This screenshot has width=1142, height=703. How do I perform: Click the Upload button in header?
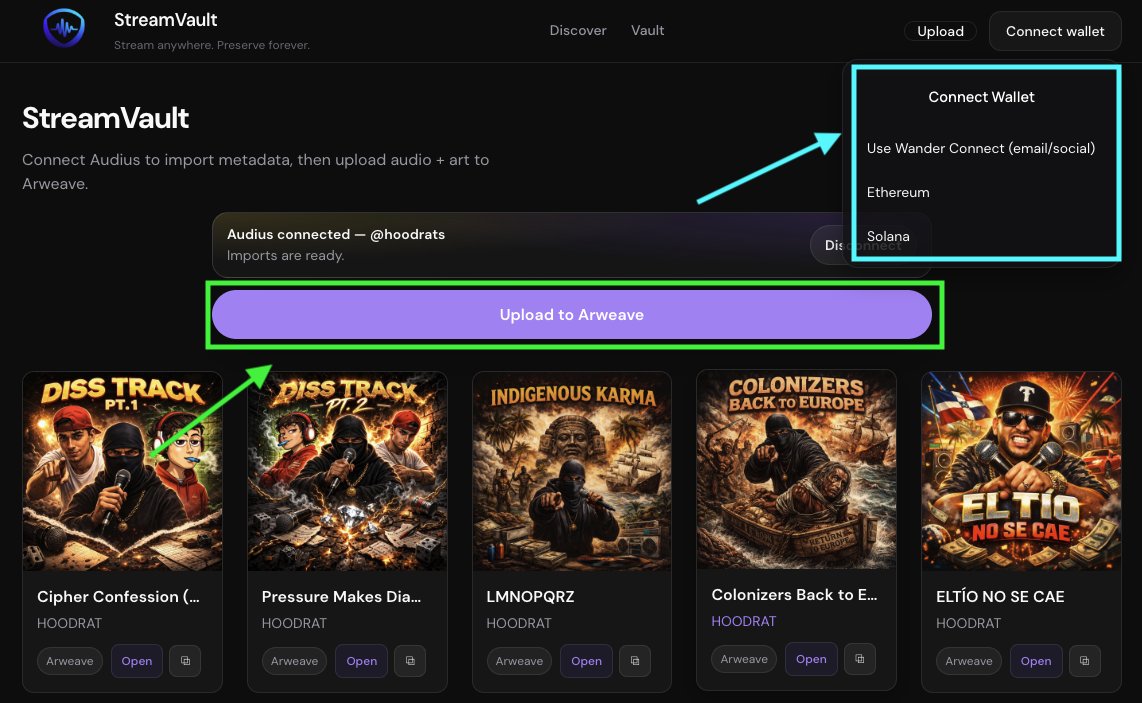[940, 31]
